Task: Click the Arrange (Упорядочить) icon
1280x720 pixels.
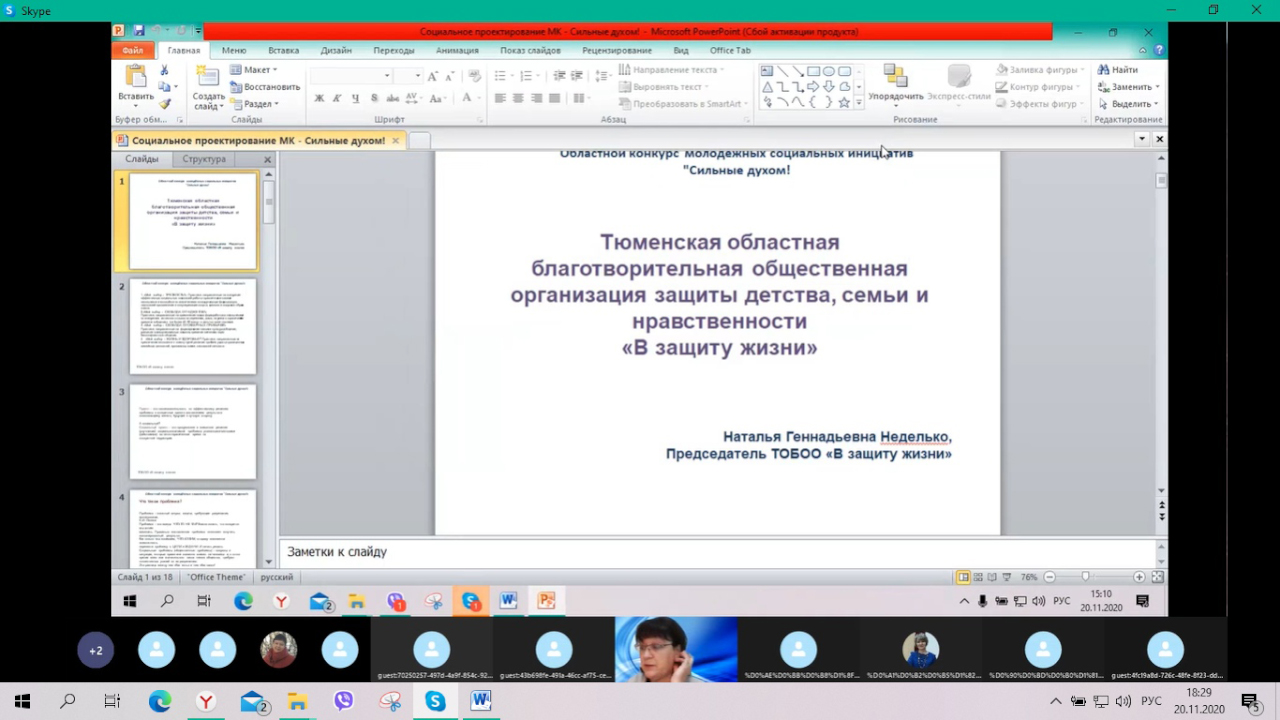Action: (x=895, y=76)
